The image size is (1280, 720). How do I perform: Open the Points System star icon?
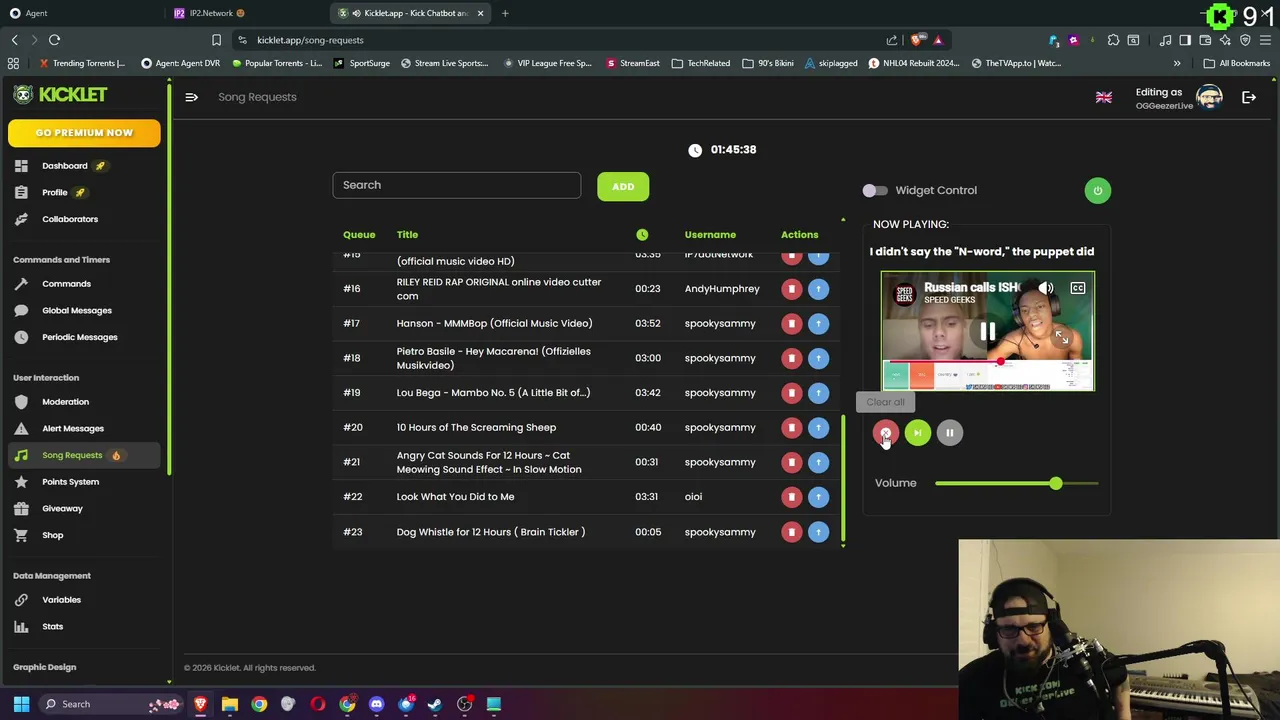(21, 482)
